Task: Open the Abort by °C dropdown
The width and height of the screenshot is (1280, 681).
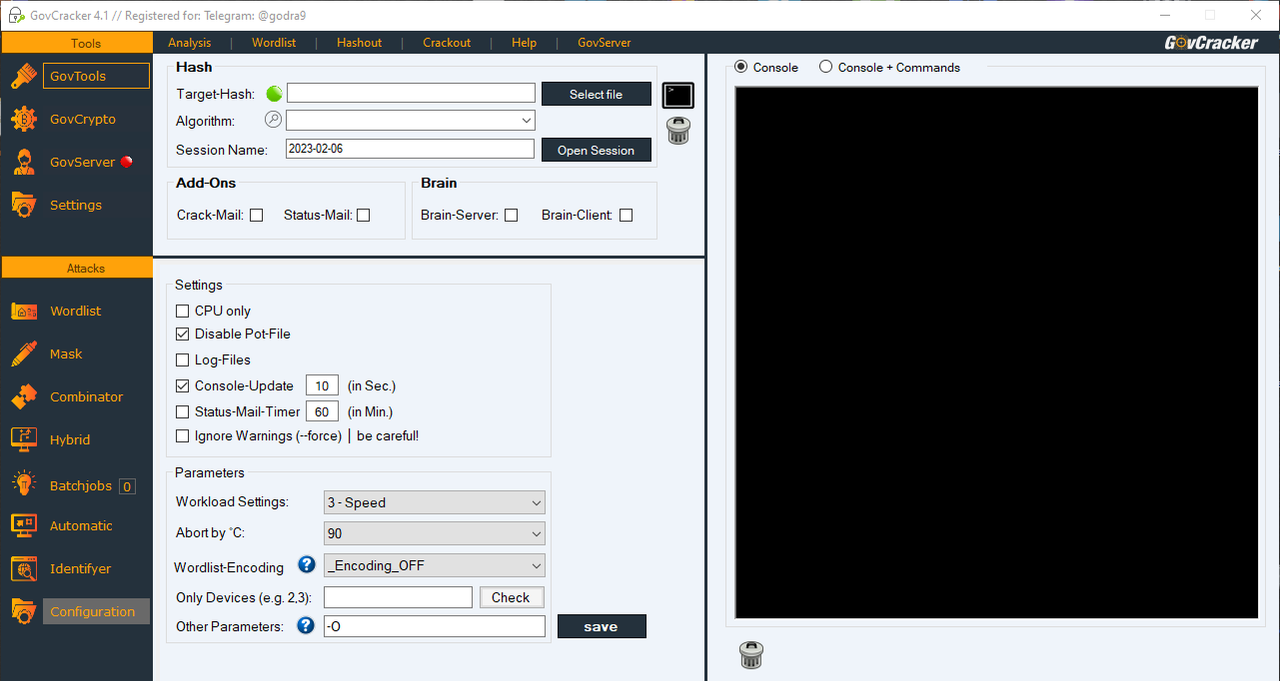Action: coord(435,534)
